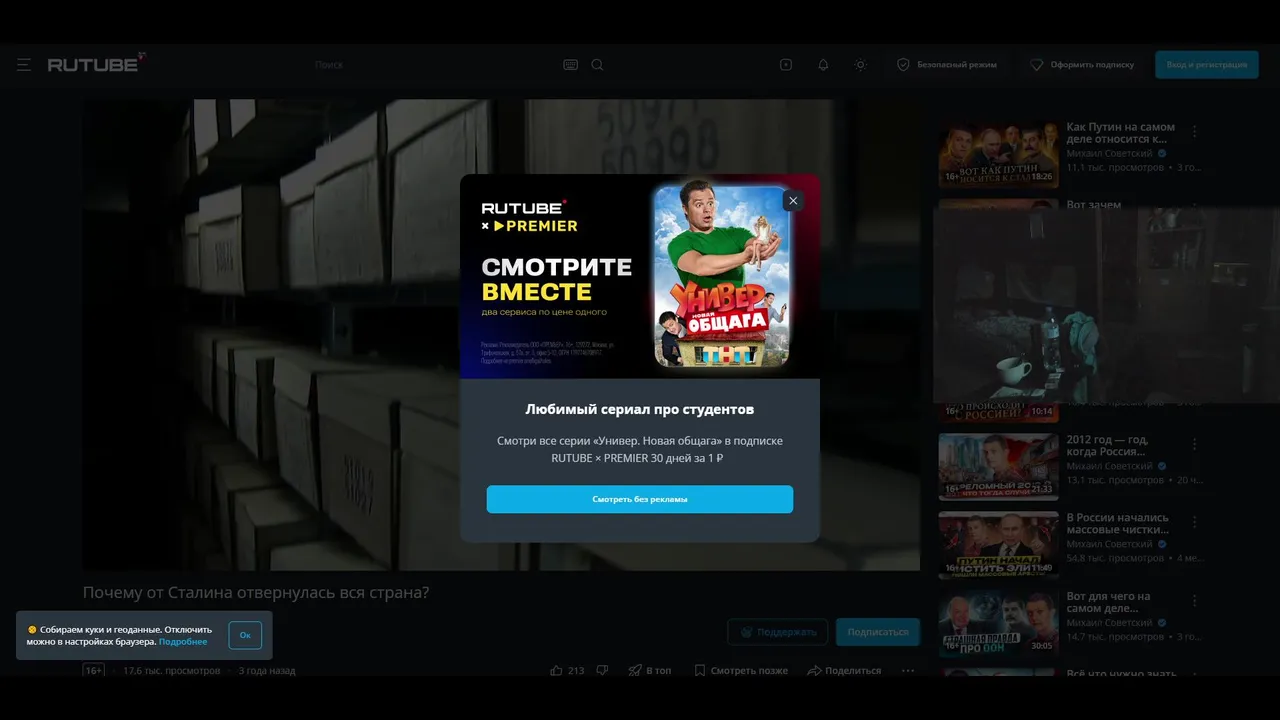
Task: Click the video title 'Почему от Сталина отвернулась вся страна?'
Action: [x=256, y=593]
